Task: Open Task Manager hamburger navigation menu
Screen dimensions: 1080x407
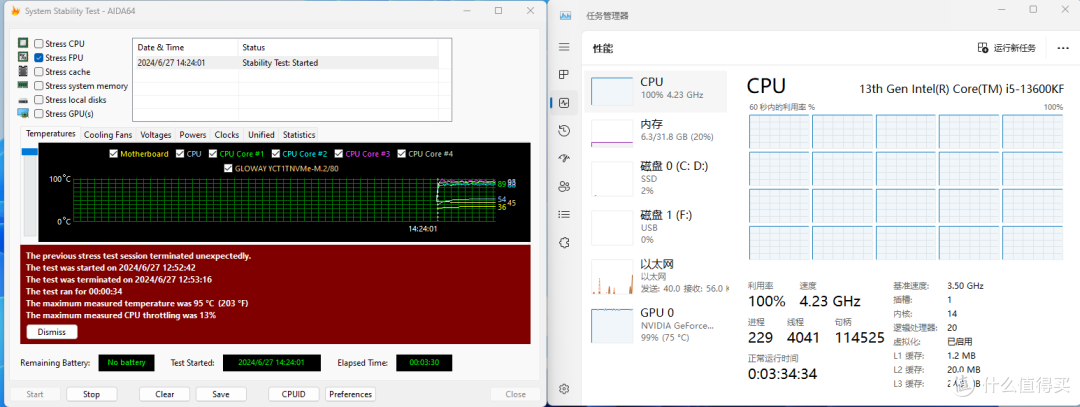Action: 564,47
